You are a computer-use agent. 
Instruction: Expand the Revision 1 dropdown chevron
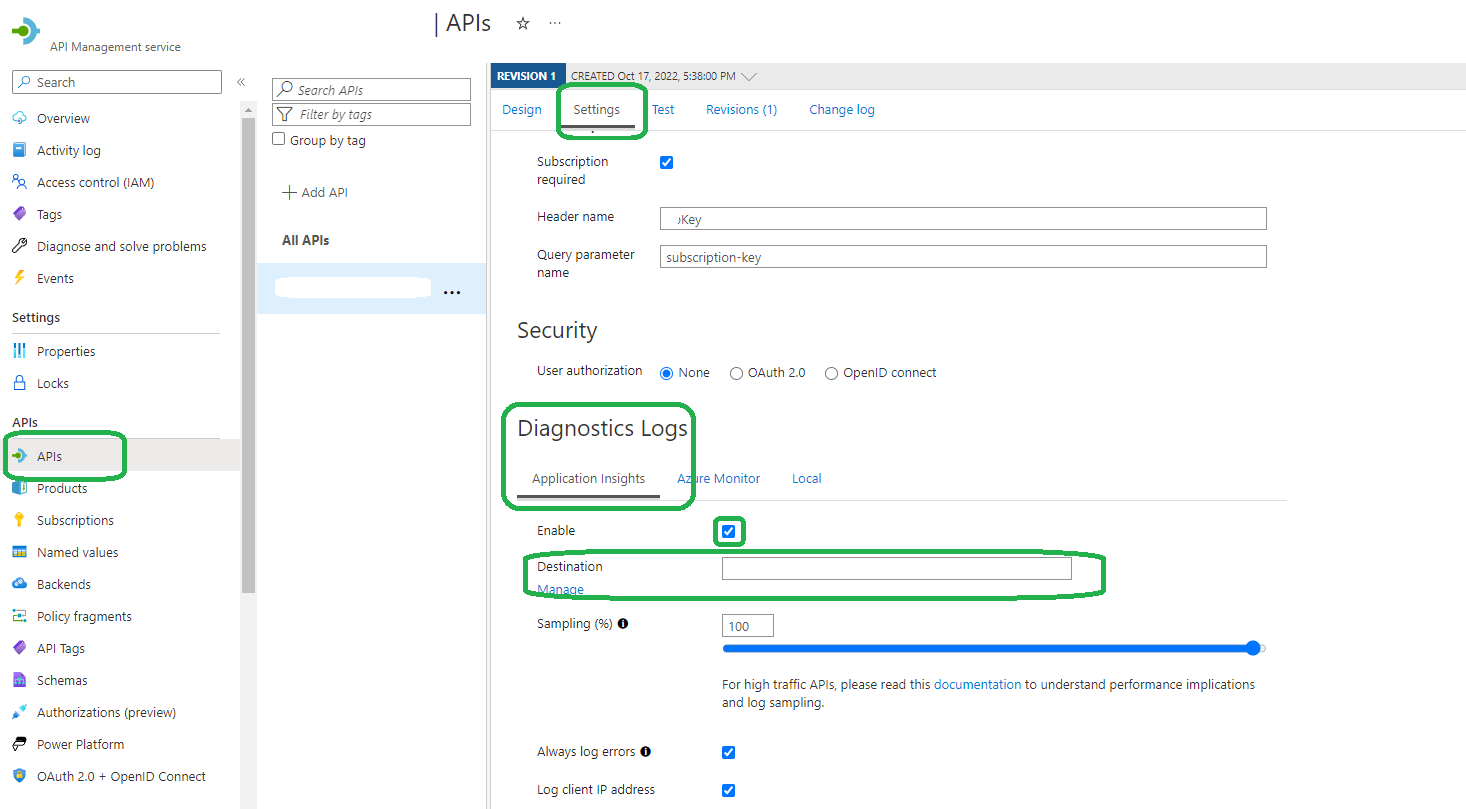[749, 76]
